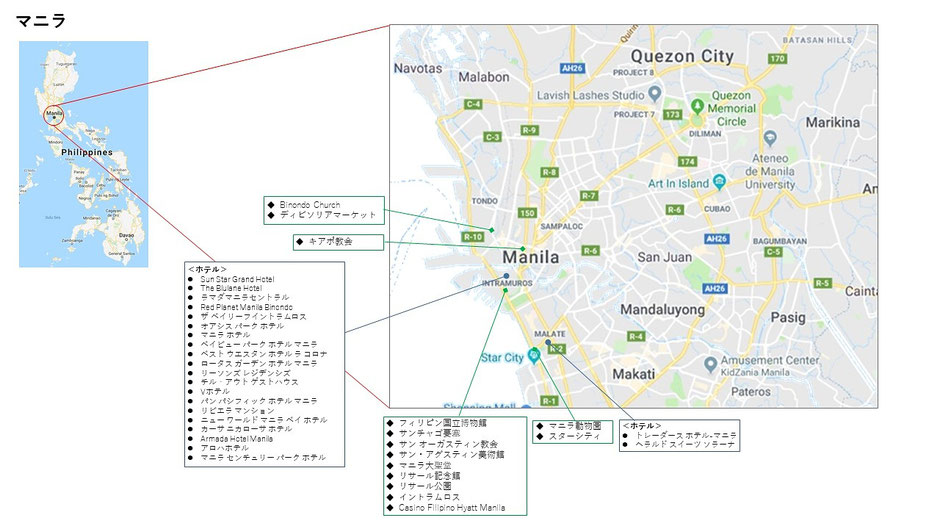The image size is (940, 529).
Task: Click イントラムロス list entry
Action: [429, 497]
